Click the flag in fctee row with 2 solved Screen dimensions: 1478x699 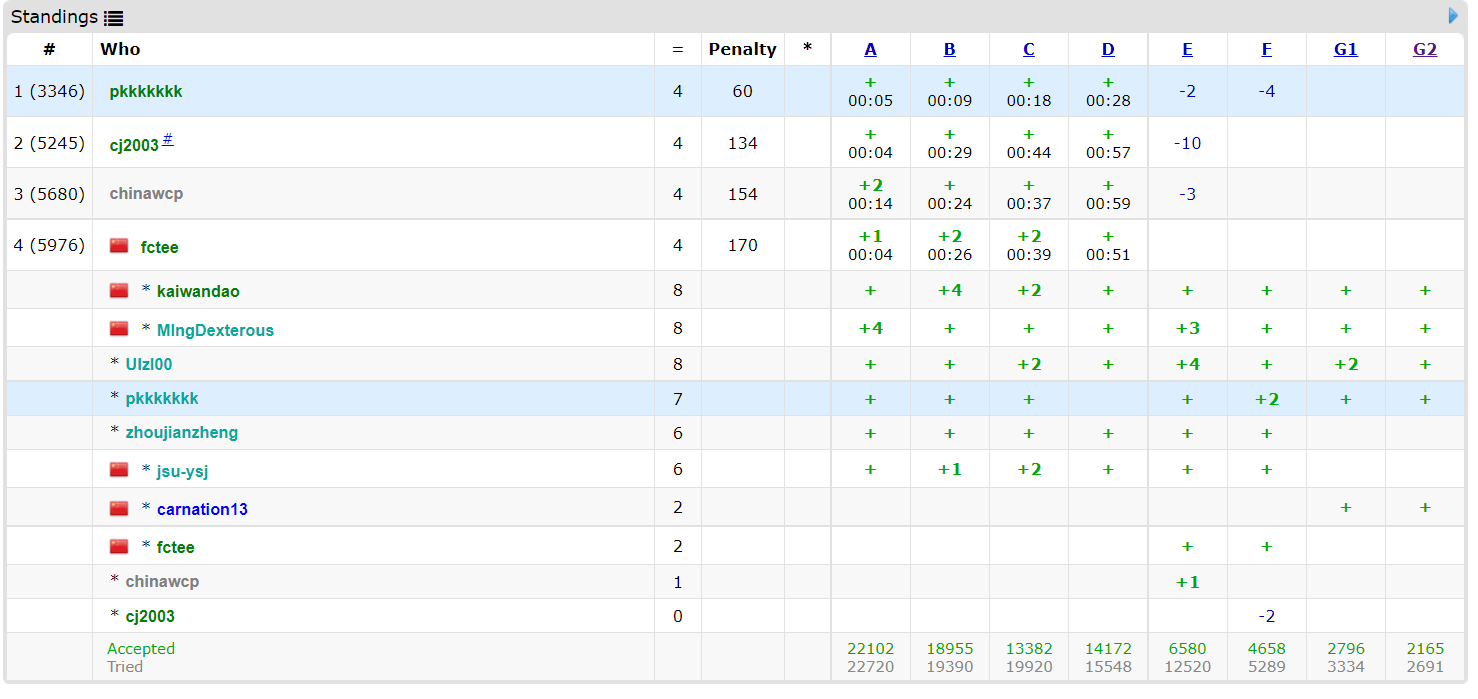click(x=119, y=546)
